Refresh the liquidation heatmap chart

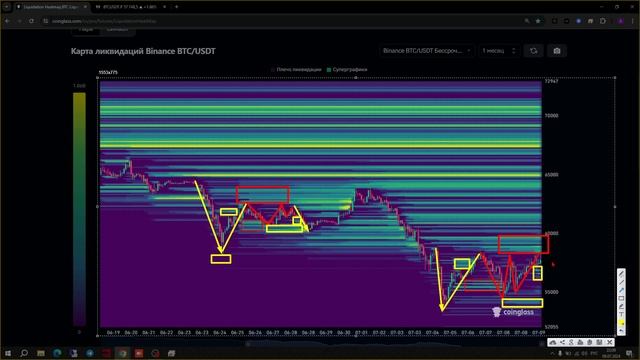pyautogui.click(x=533, y=51)
